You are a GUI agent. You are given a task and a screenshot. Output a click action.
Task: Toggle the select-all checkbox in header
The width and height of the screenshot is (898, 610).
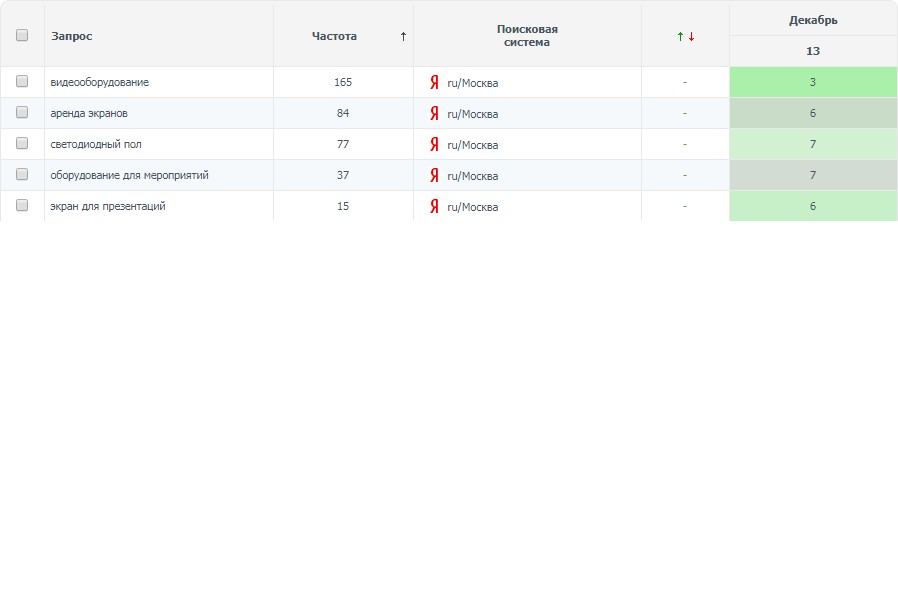tap(22, 35)
